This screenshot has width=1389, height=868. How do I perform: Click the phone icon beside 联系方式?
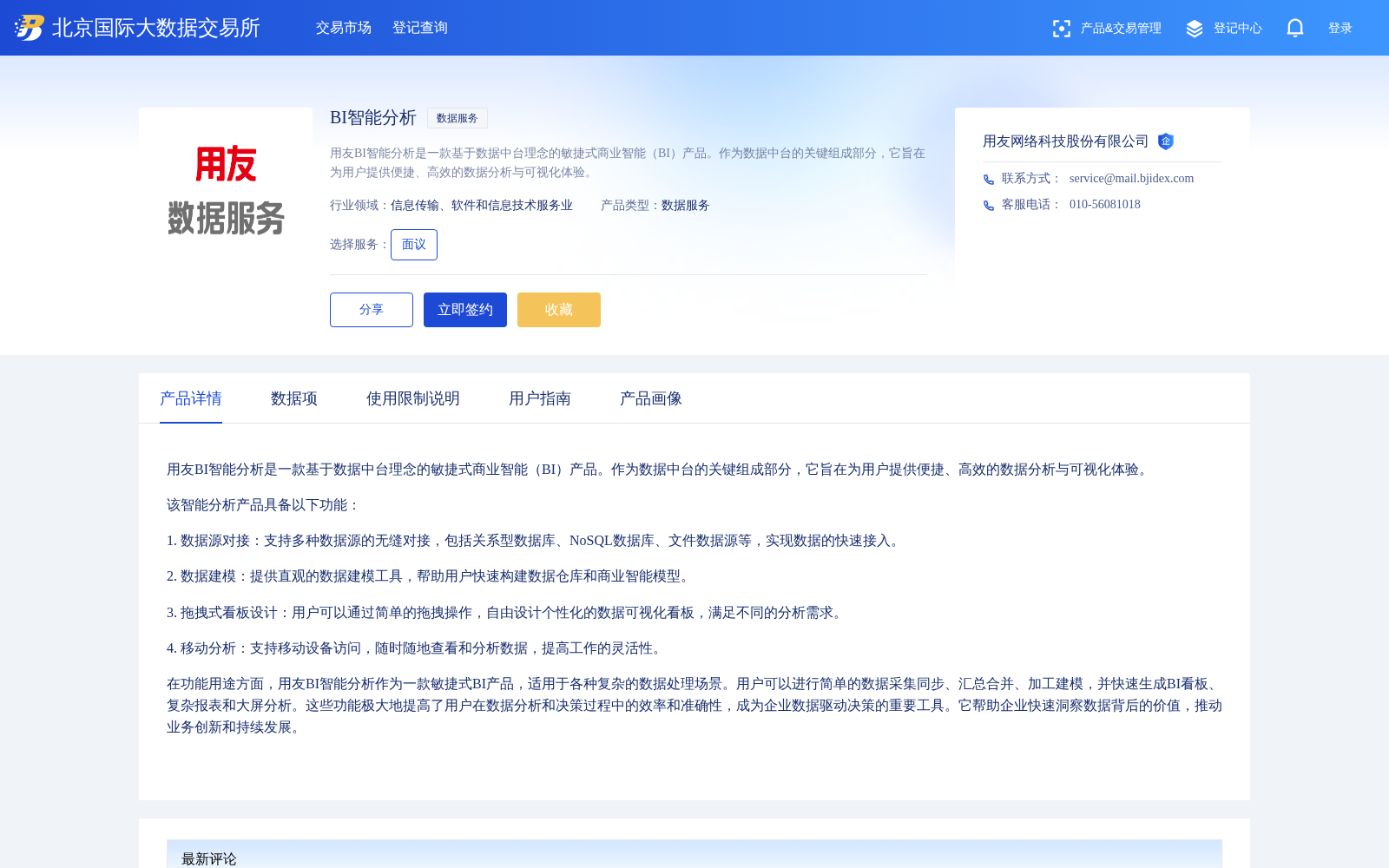989,180
